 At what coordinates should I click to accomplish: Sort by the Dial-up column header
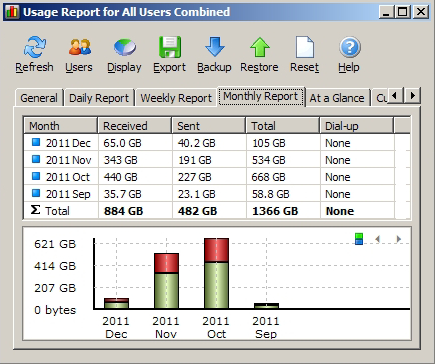[x=357, y=126]
